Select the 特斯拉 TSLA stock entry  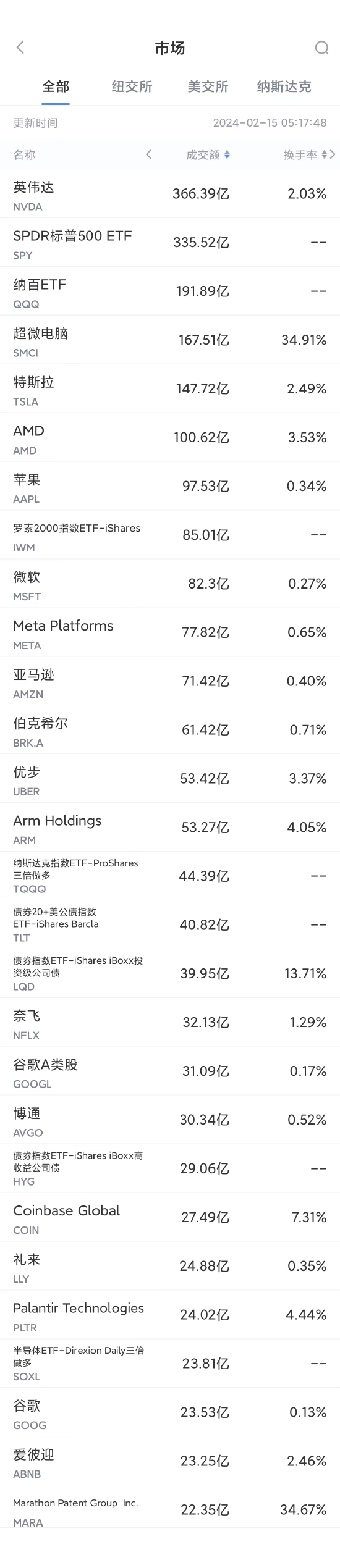170,389
